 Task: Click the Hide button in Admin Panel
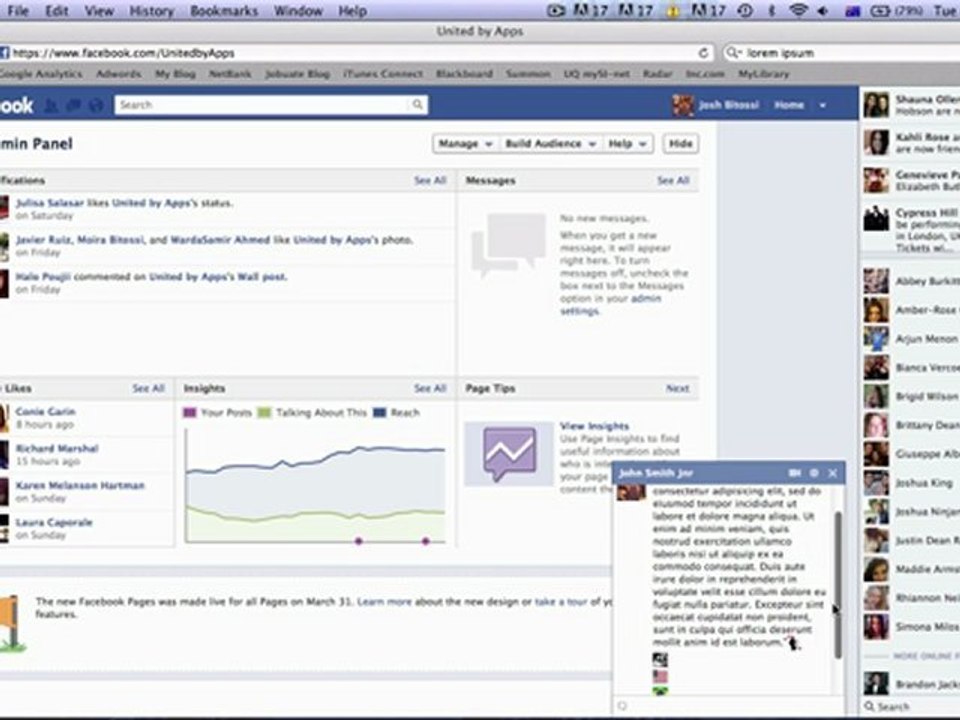[680, 144]
